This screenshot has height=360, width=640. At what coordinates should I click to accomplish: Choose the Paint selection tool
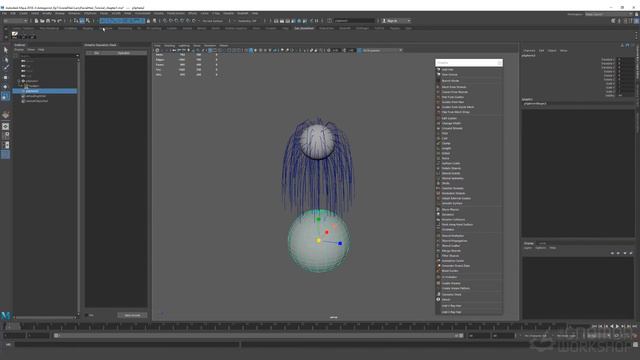click(x=5, y=68)
